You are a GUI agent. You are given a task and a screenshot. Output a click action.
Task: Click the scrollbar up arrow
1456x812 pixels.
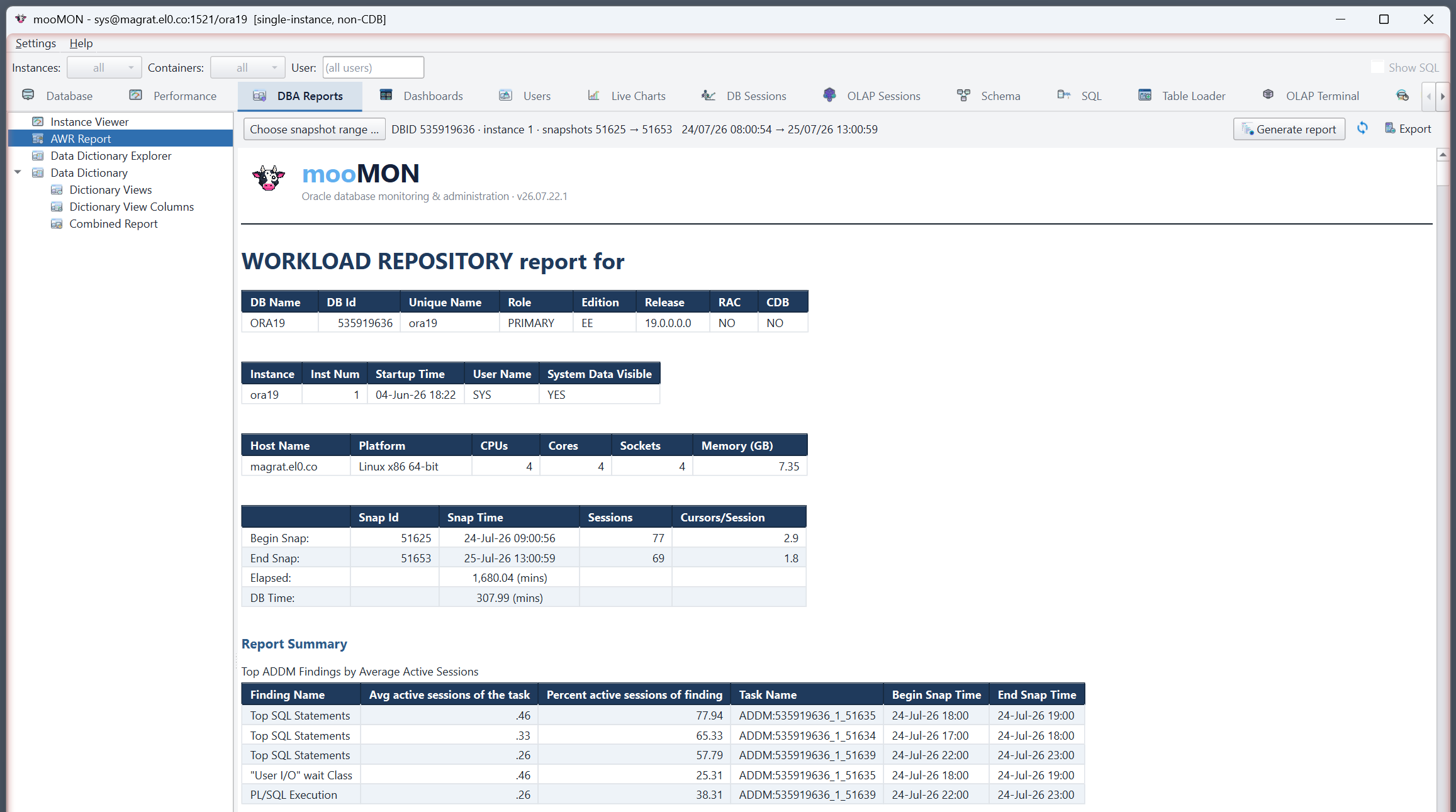[1443, 154]
